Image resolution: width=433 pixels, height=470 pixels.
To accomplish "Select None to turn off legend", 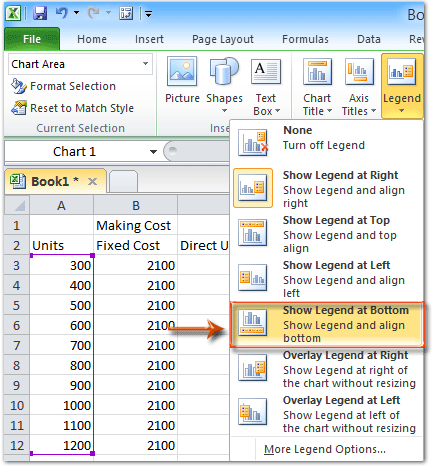I will pos(326,142).
